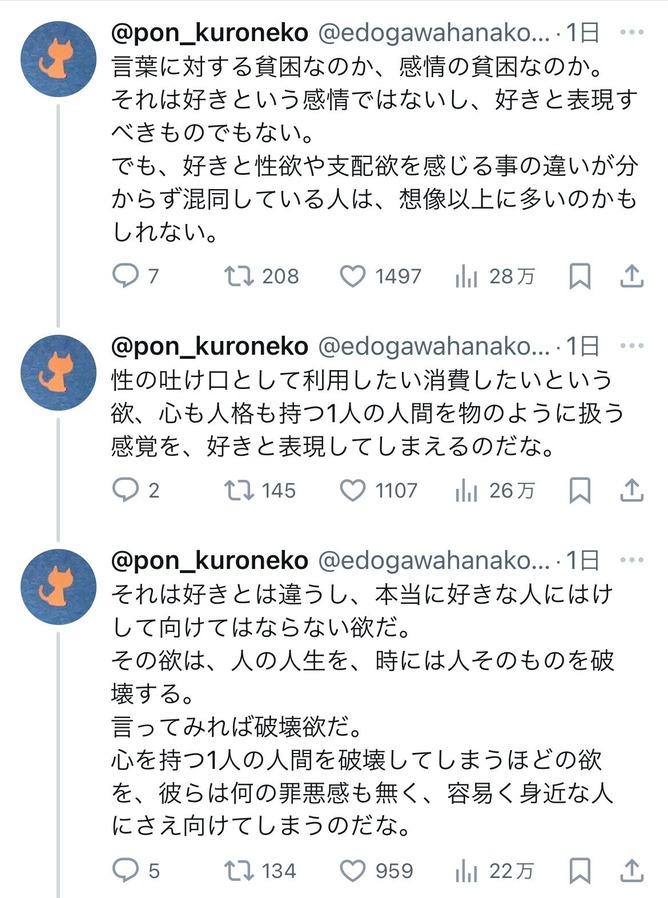The image size is (668, 898).
Task: Reply to the tweet with 5 replies
Action: pos(125,871)
